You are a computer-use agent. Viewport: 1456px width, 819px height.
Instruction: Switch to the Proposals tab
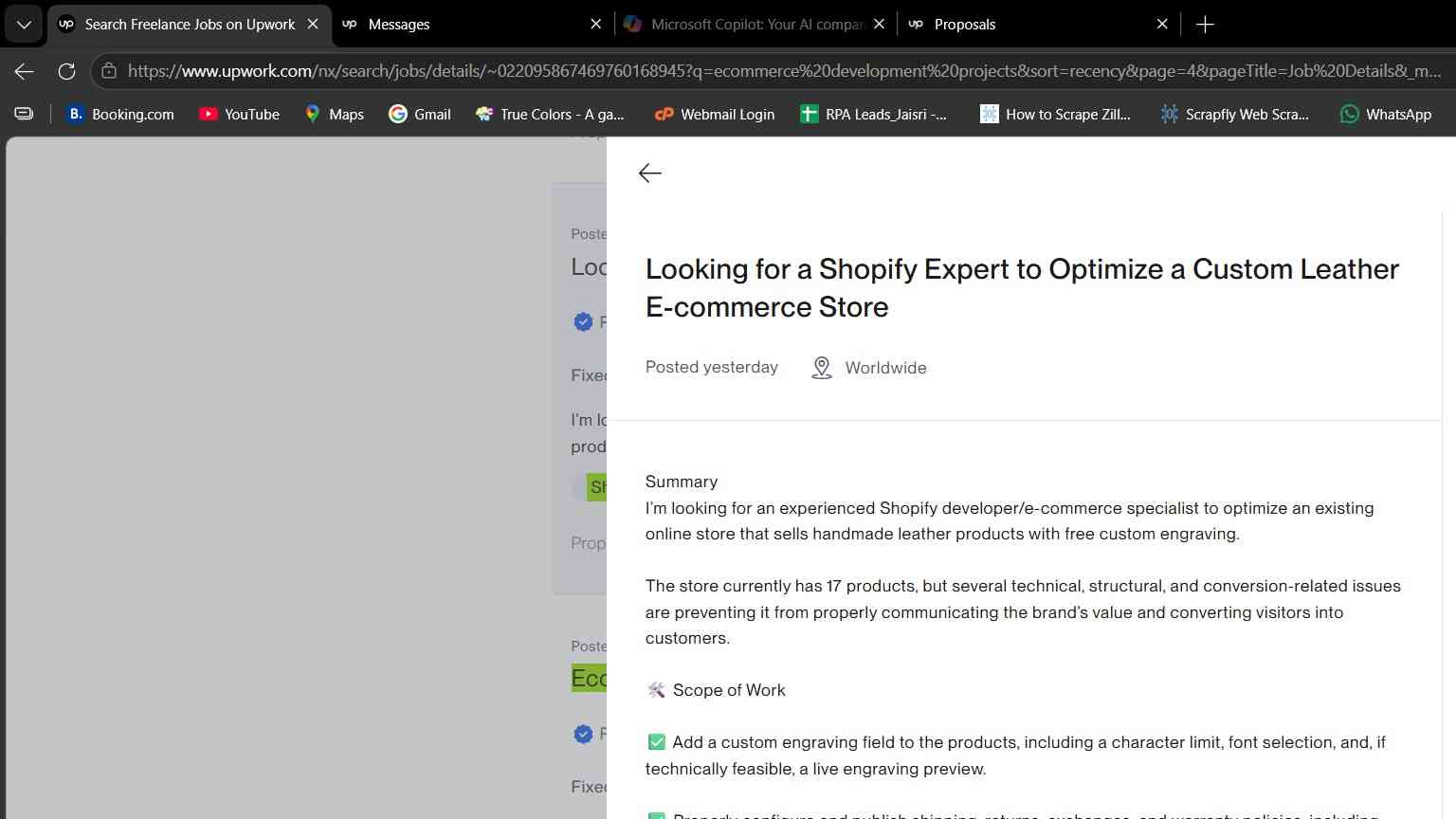pyautogui.click(x=1038, y=25)
